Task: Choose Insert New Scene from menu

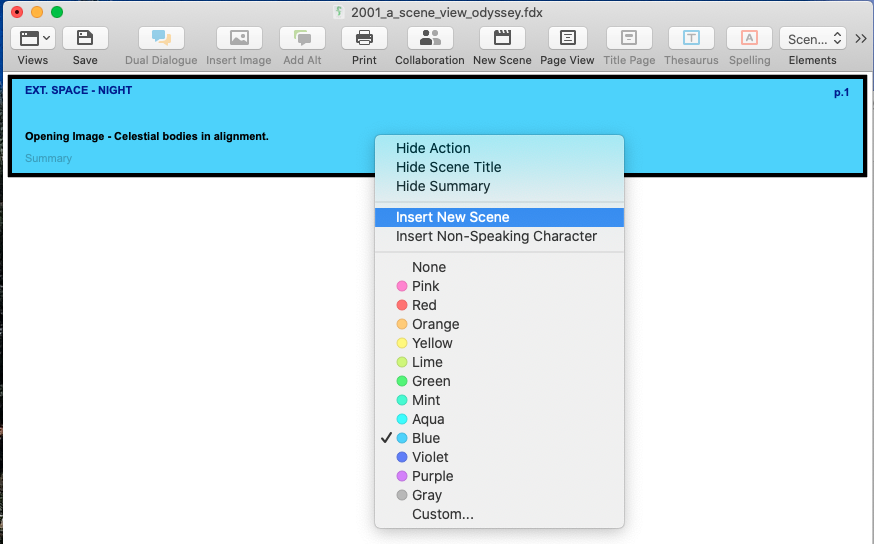Action: 452,217
